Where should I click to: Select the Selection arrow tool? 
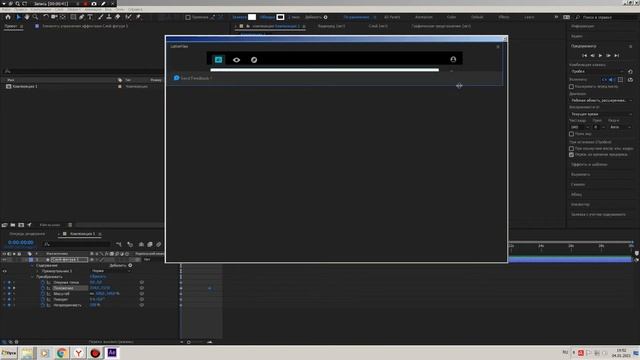point(18,17)
